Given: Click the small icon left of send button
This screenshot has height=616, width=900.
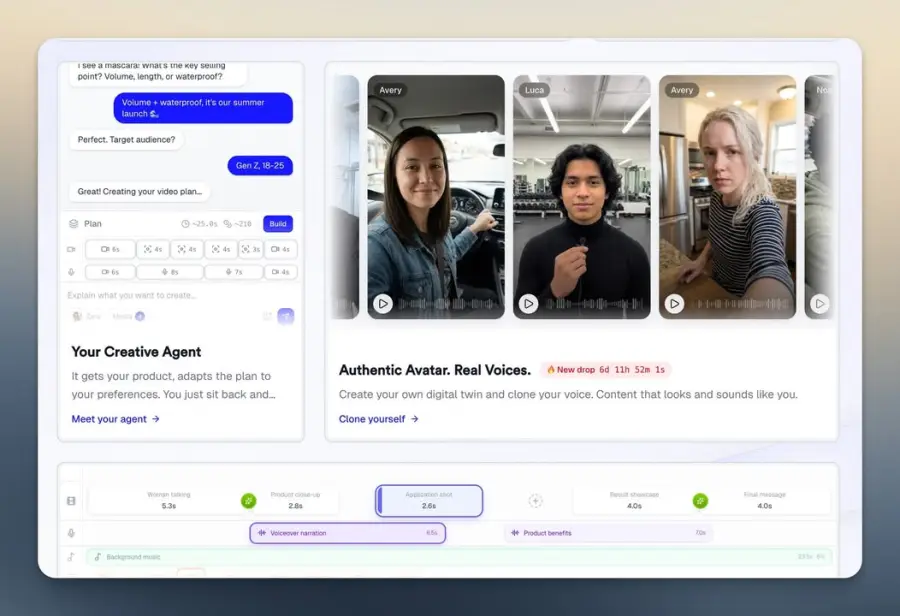Looking at the screenshot, I should [267, 316].
